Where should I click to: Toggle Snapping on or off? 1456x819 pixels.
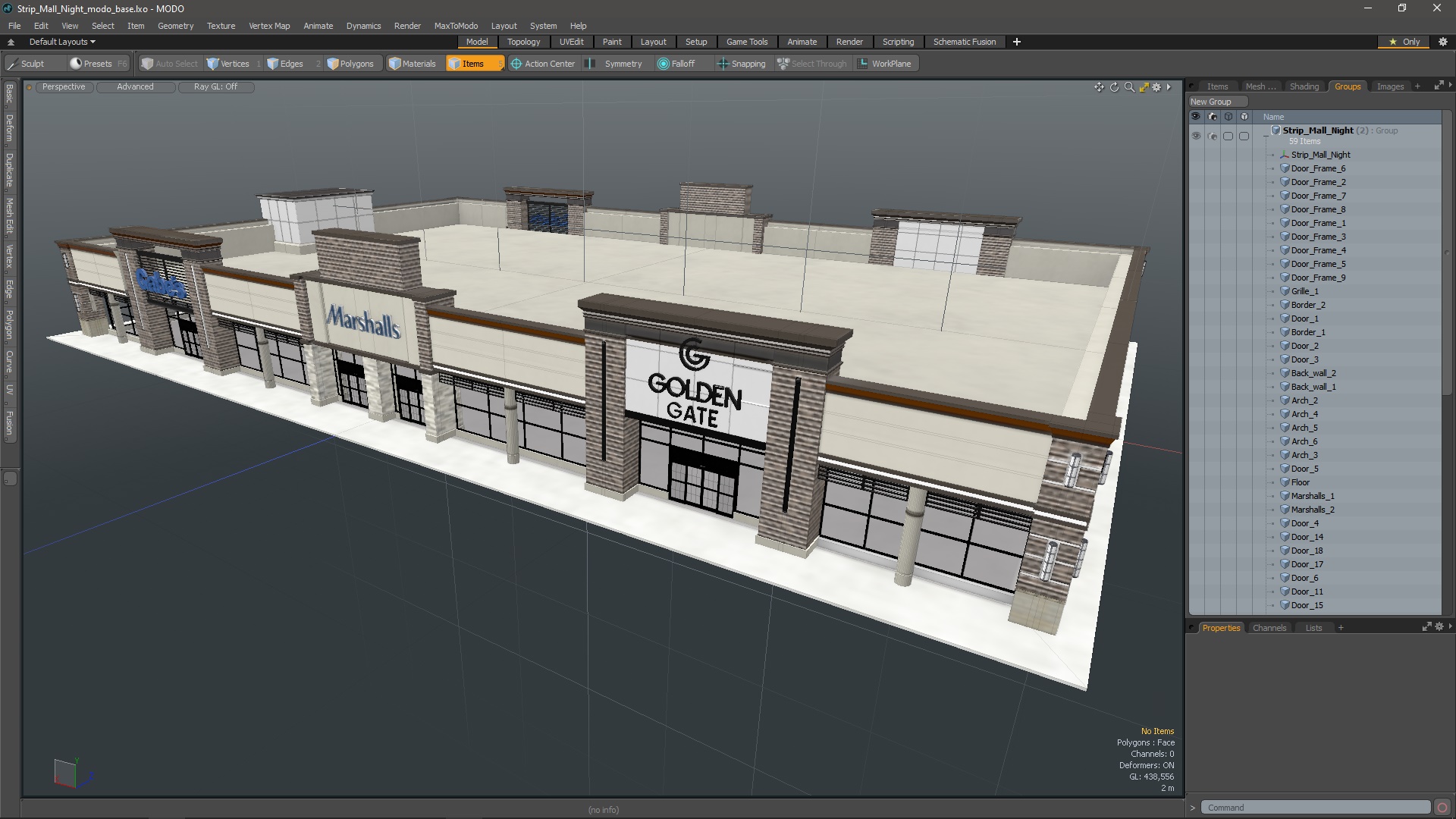coord(742,64)
